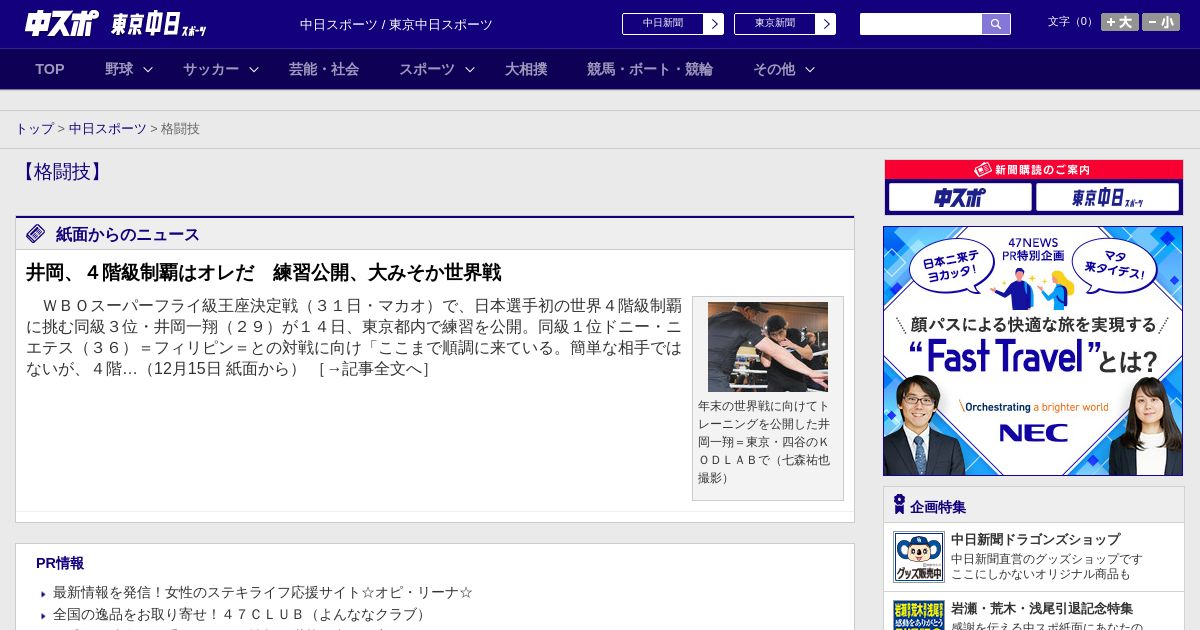Viewport: 1200px width, 630px height.
Task: Click the 企画特集 ribbon icon
Action: 899,505
